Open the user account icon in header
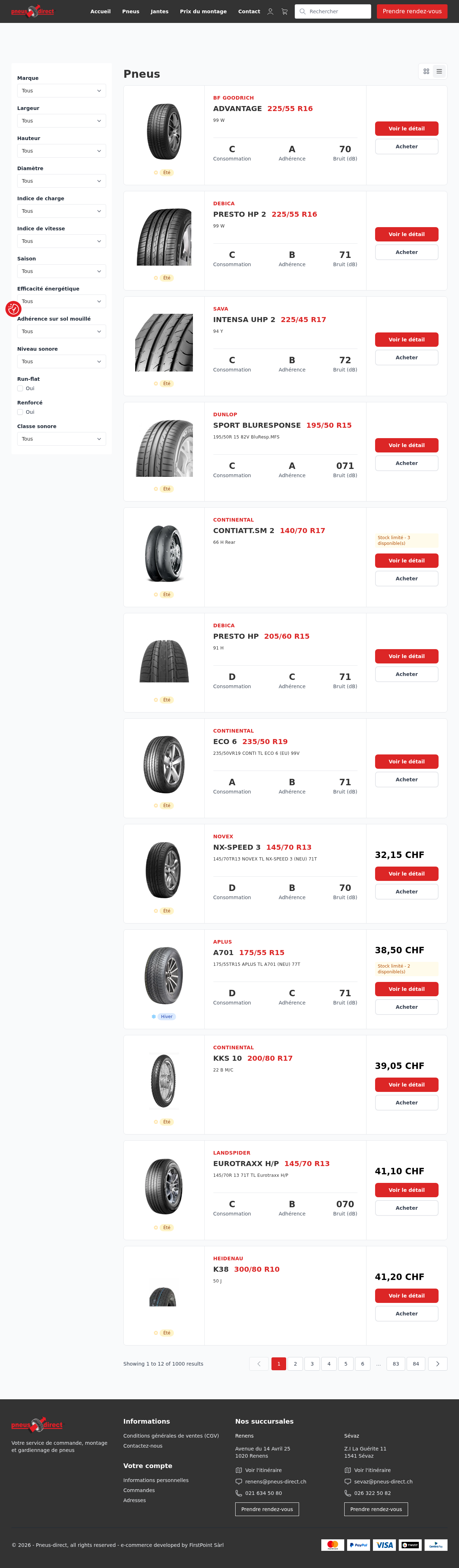 pyautogui.click(x=270, y=11)
